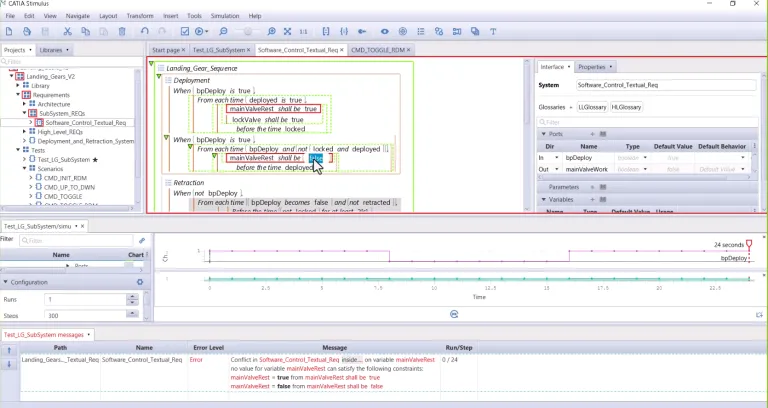Click the percent-like nodes toolbar icon
The width and height of the screenshot is (768, 408).
[x=439, y=31]
